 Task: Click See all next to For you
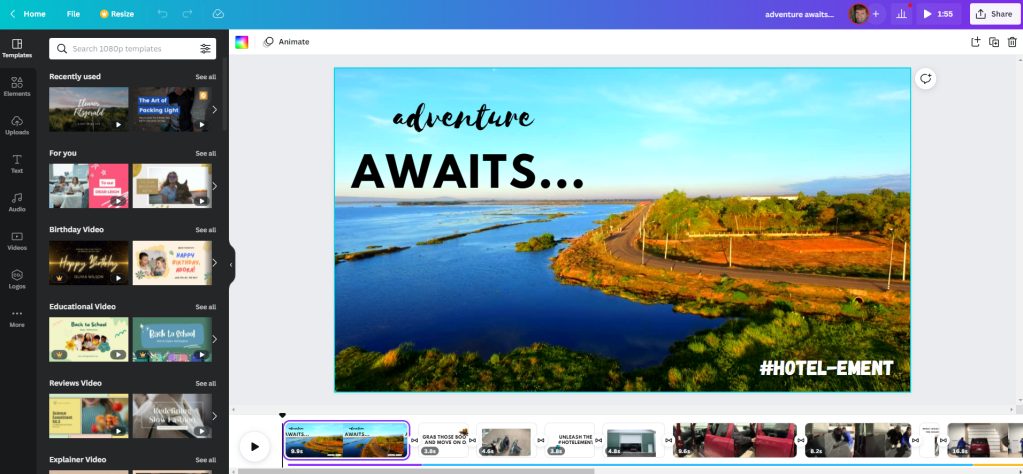click(205, 153)
